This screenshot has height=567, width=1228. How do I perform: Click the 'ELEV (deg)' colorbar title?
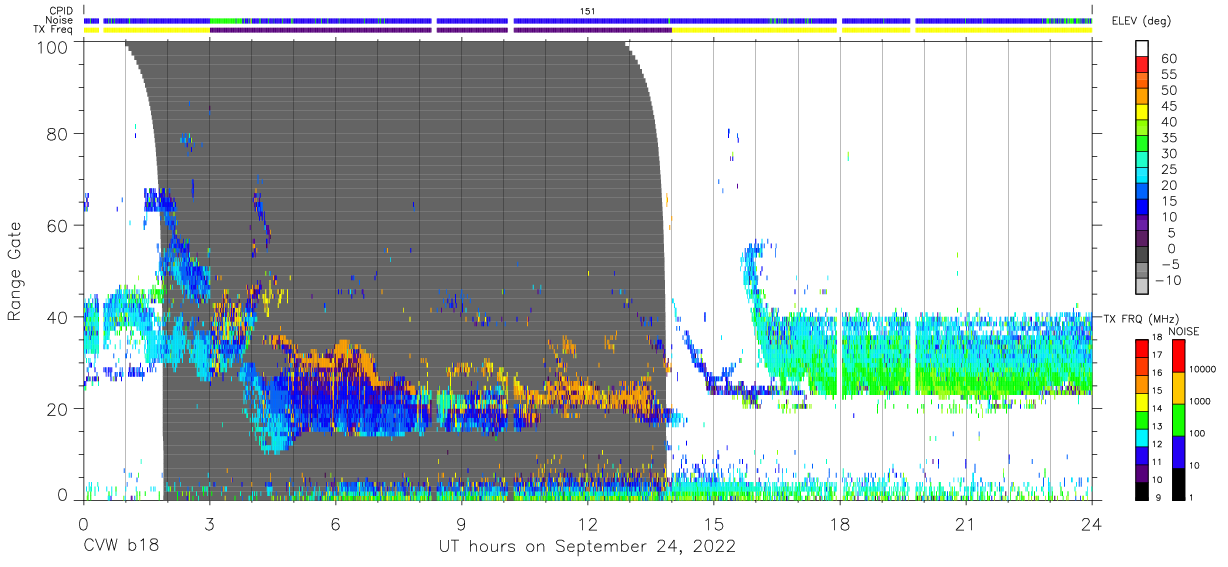(x=1140, y=20)
